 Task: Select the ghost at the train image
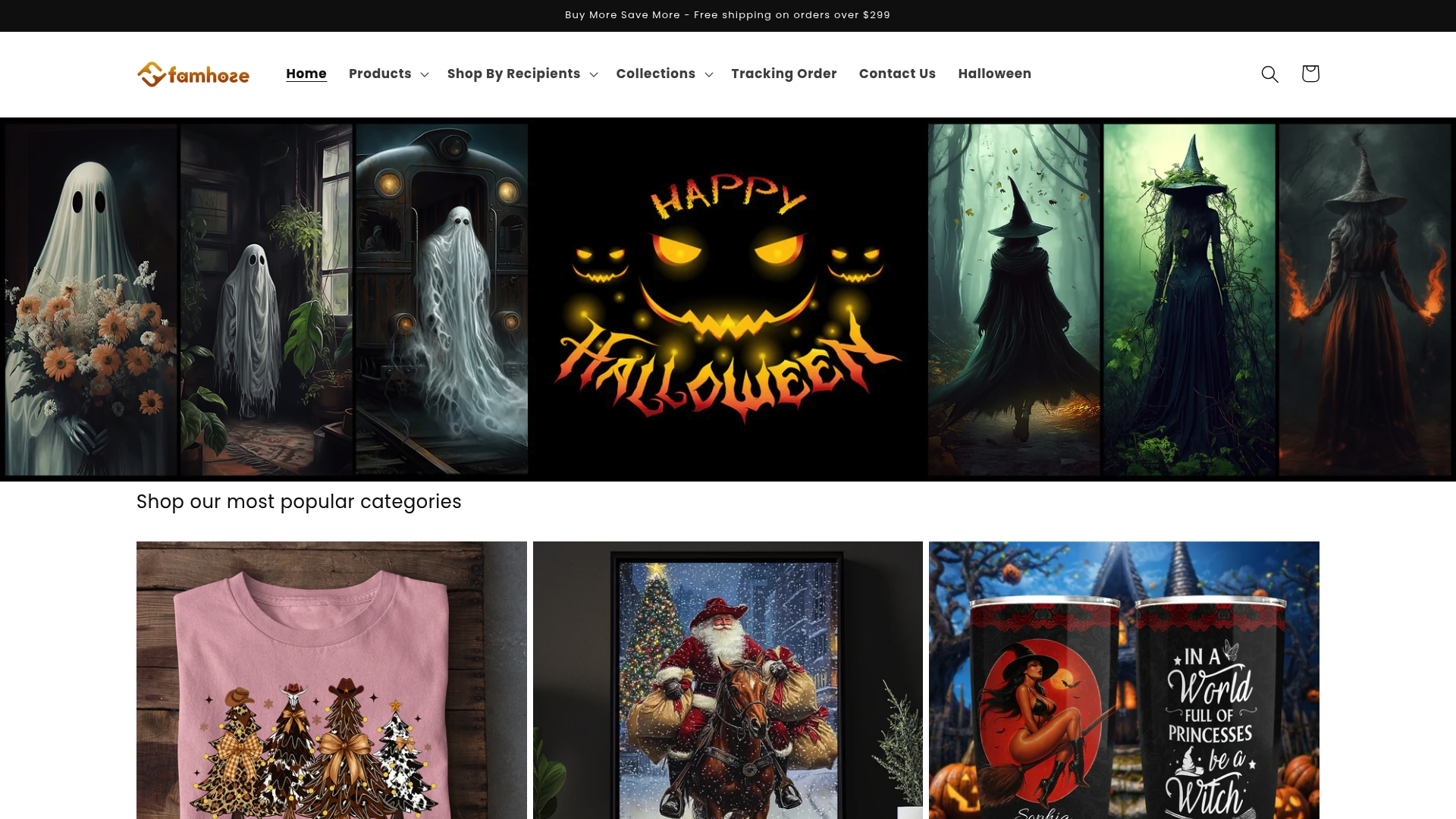(441, 300)
